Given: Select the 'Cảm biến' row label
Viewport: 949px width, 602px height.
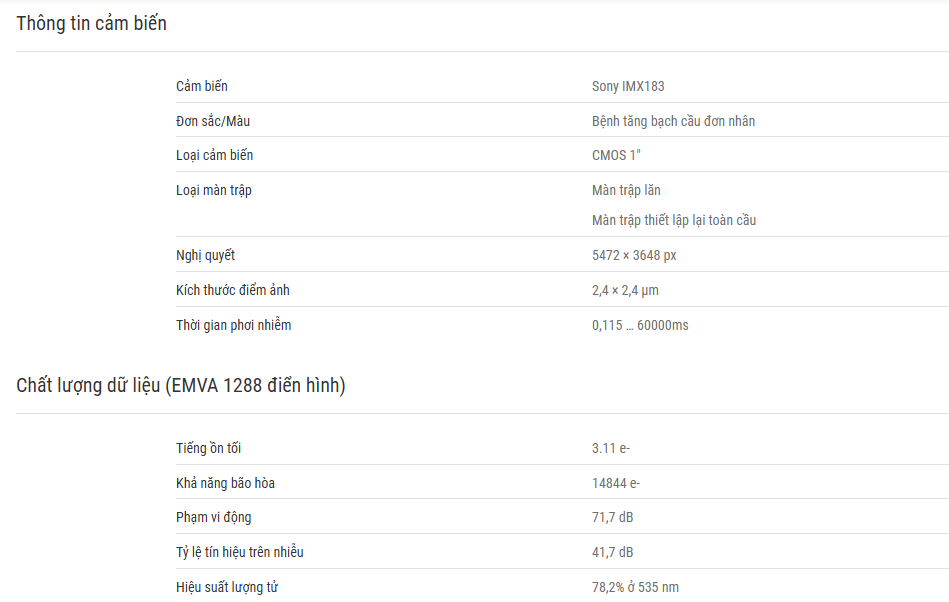Looking at the screenshot, I should tap(202, 86).
